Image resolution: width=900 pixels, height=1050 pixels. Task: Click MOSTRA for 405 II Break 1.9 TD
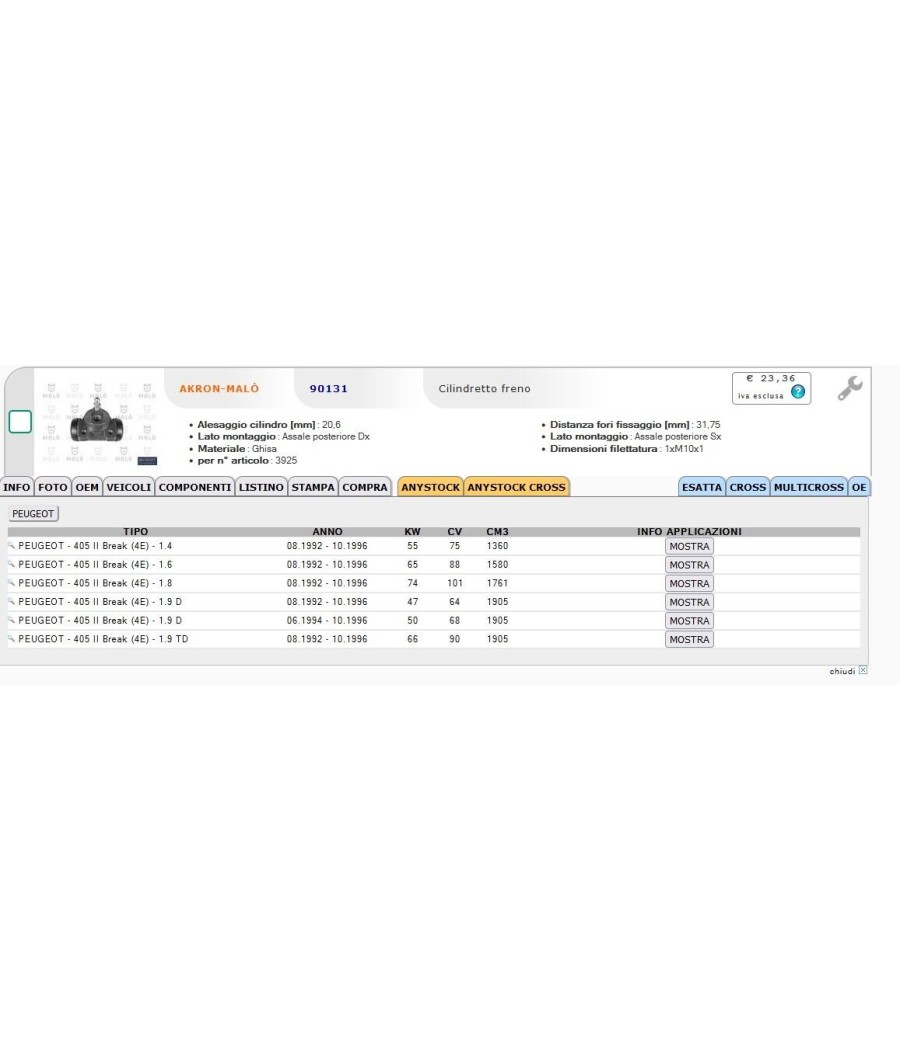pyautogui.click(x=689, y=640)
